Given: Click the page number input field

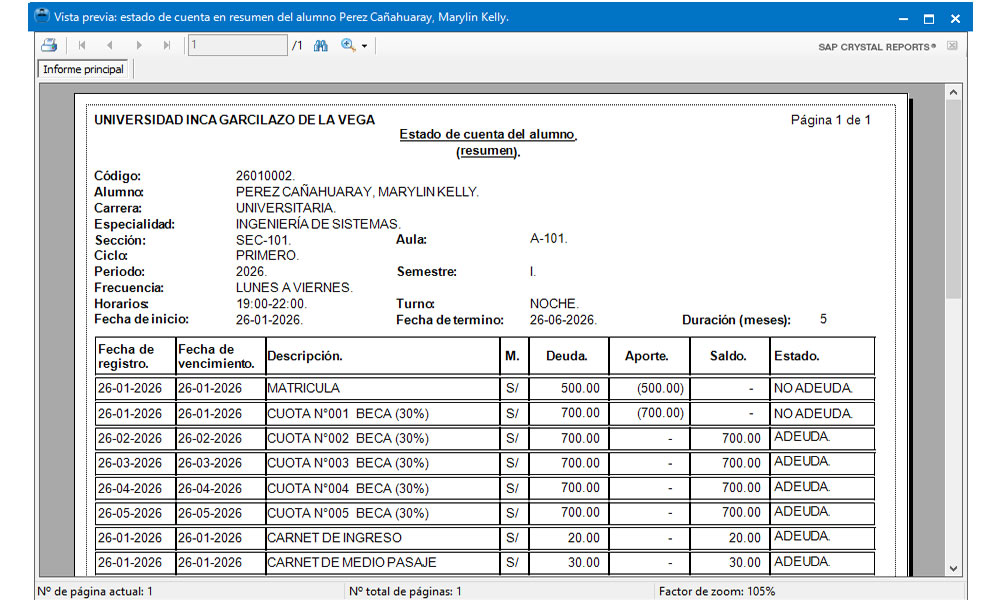Looking at the screenshot, I should pos(237,45).
